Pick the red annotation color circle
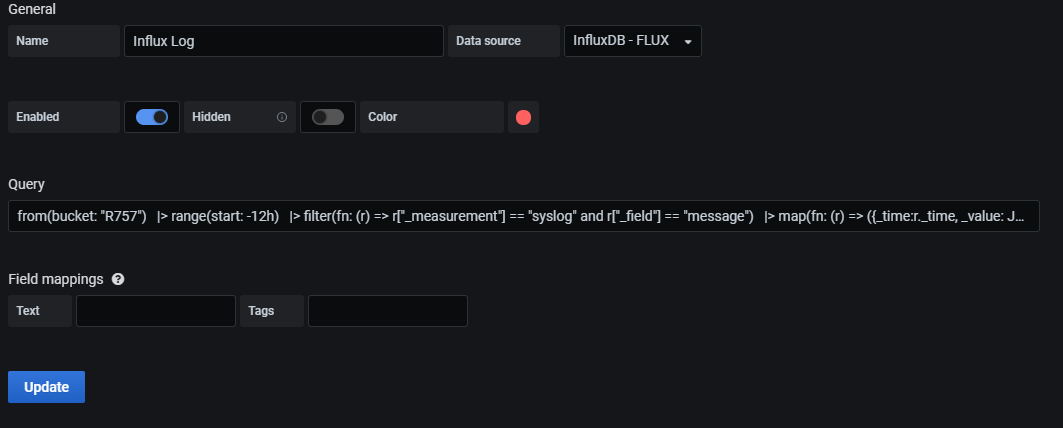The image size is (1063, 428). (x=523, y=117)
